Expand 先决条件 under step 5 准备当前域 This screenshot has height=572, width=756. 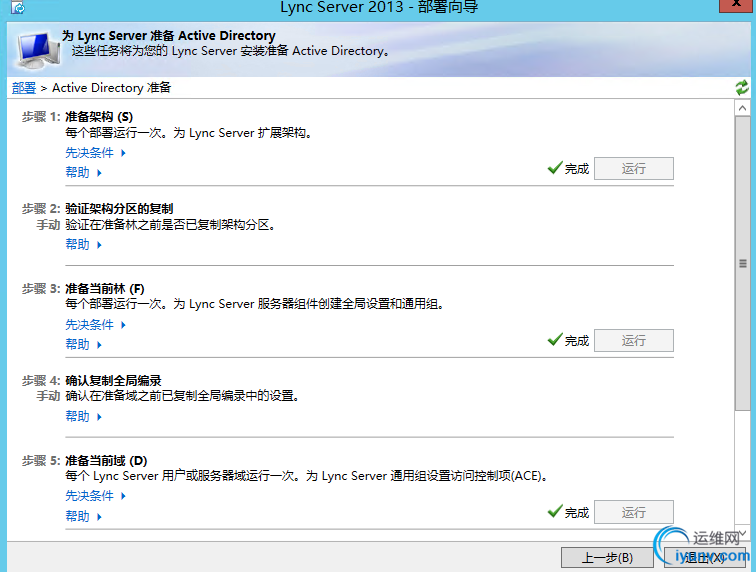click(95, 496)
